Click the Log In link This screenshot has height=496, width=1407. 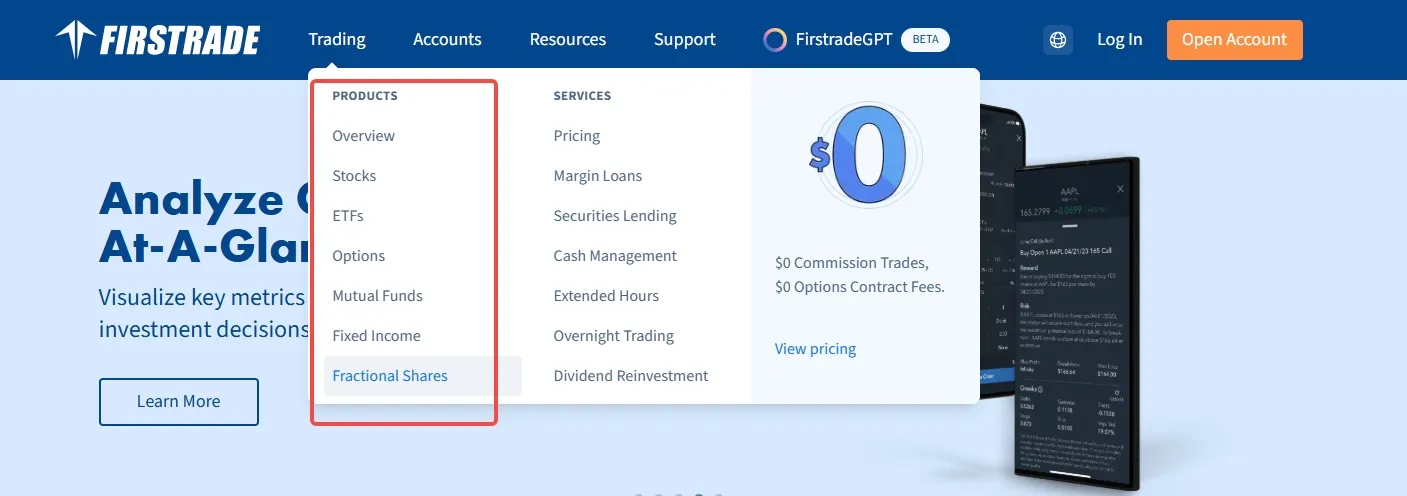(1119, 40)
